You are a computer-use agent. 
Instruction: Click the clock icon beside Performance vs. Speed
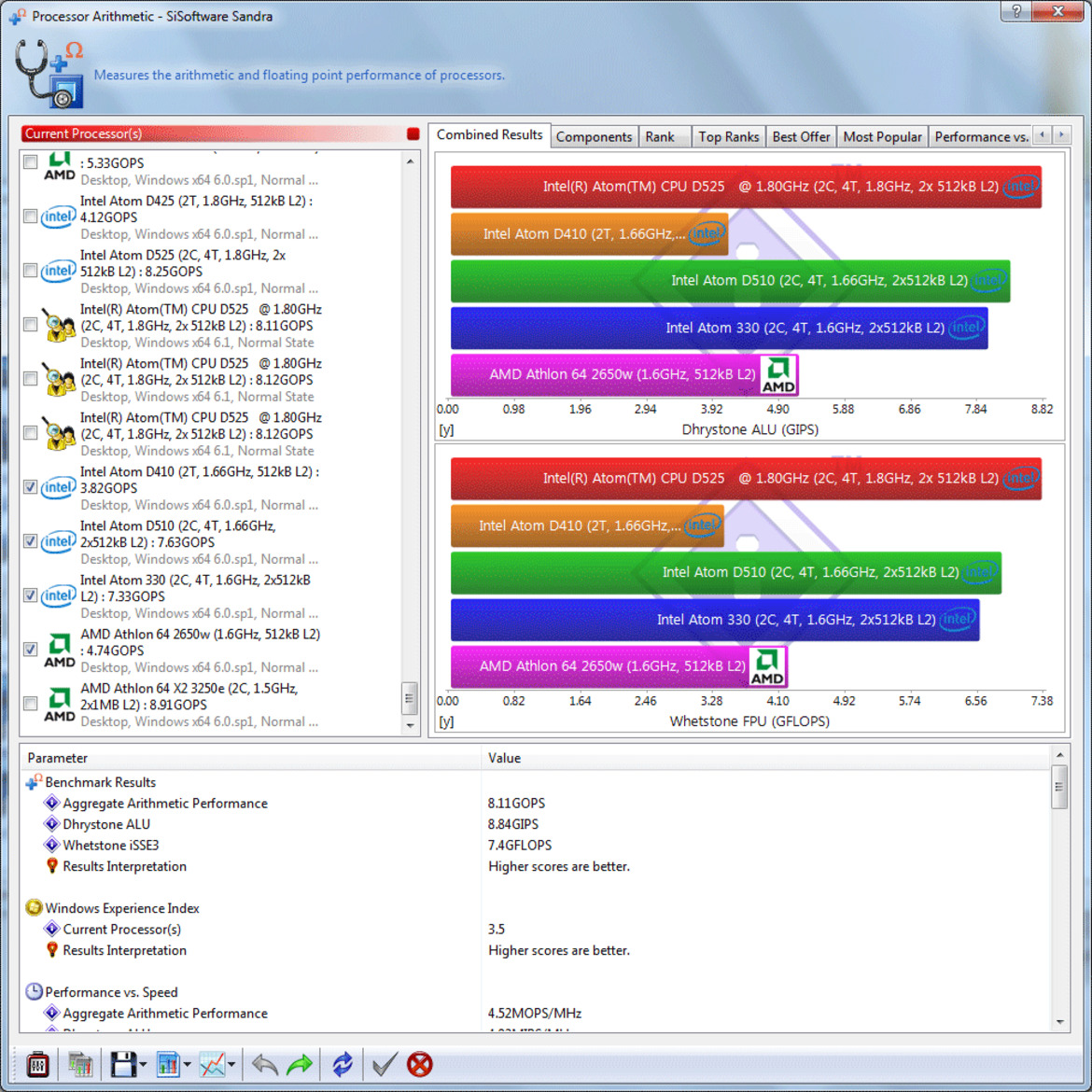(34, 992)
